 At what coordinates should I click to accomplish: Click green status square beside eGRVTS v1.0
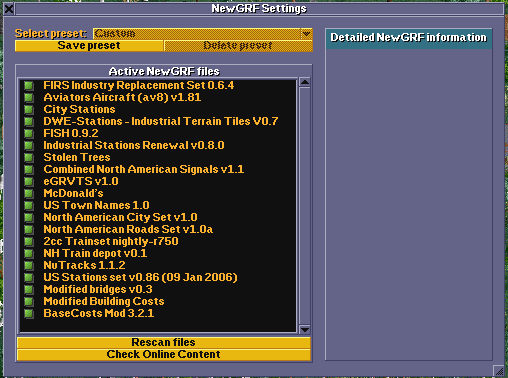[29, 182]
